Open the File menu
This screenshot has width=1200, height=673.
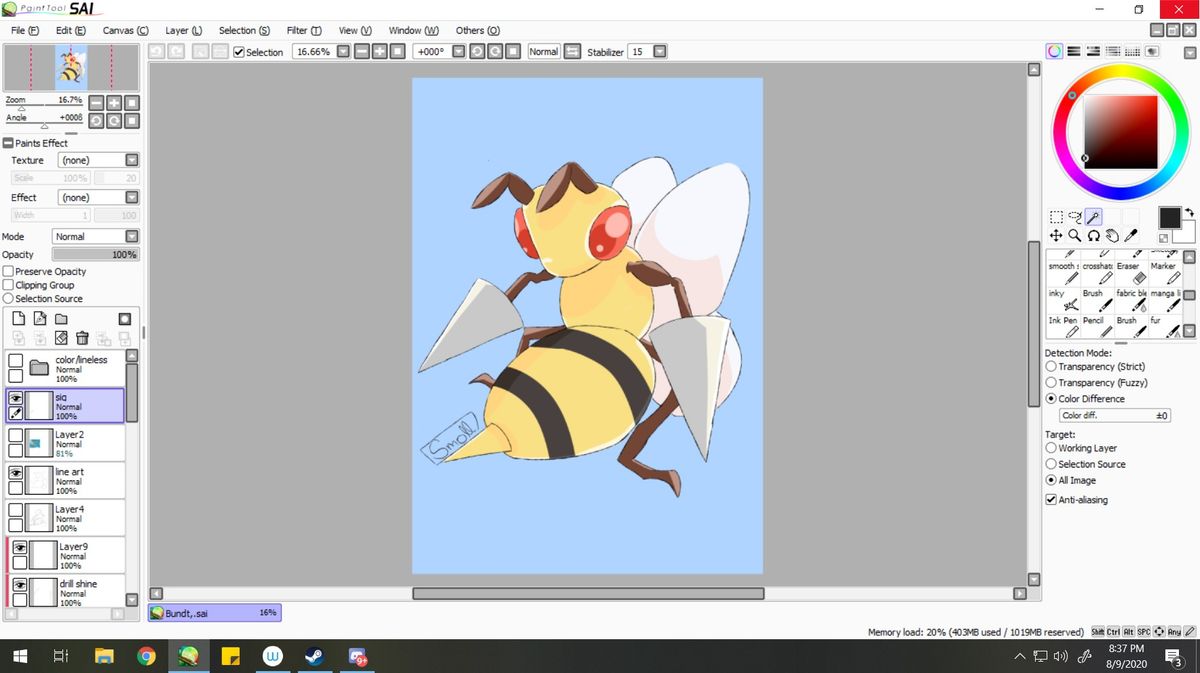24,30
